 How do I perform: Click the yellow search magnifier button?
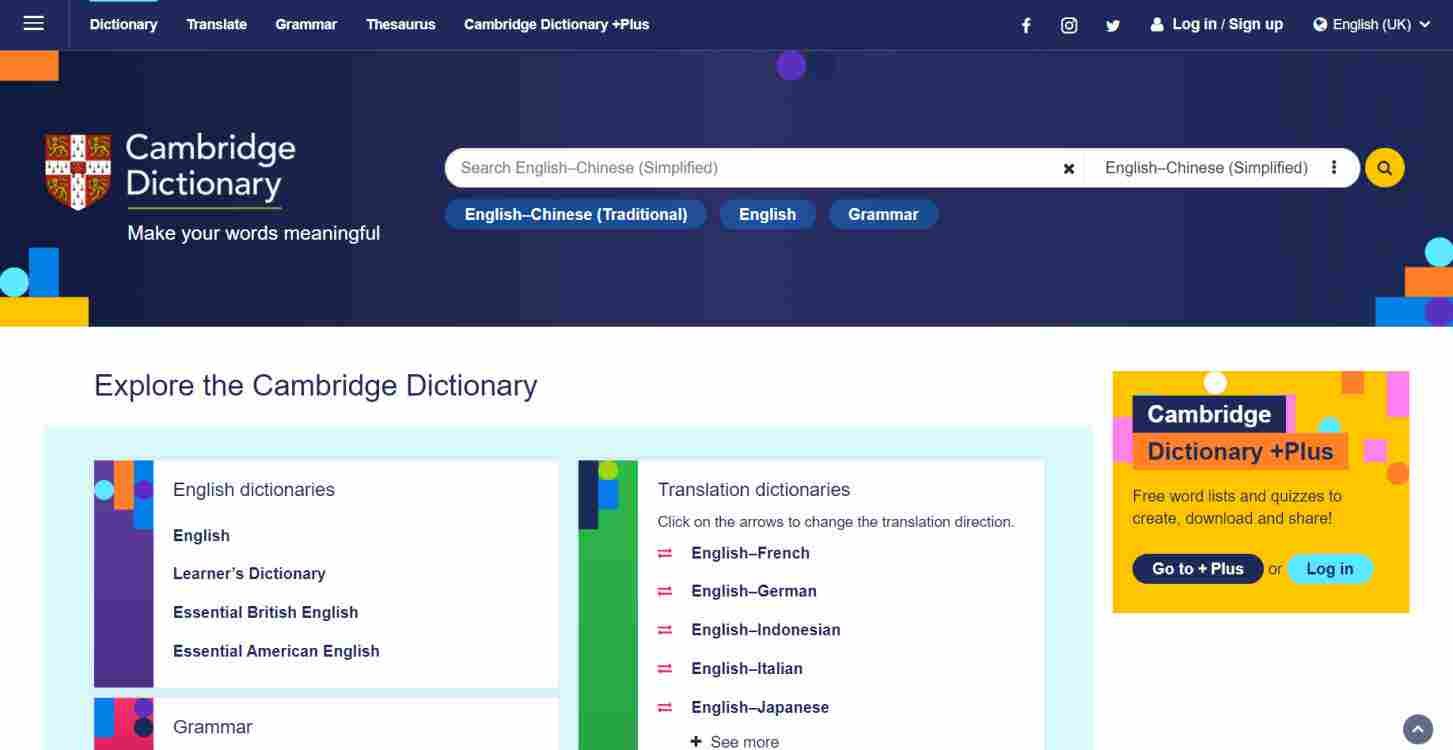click(x=1385, y=168)
